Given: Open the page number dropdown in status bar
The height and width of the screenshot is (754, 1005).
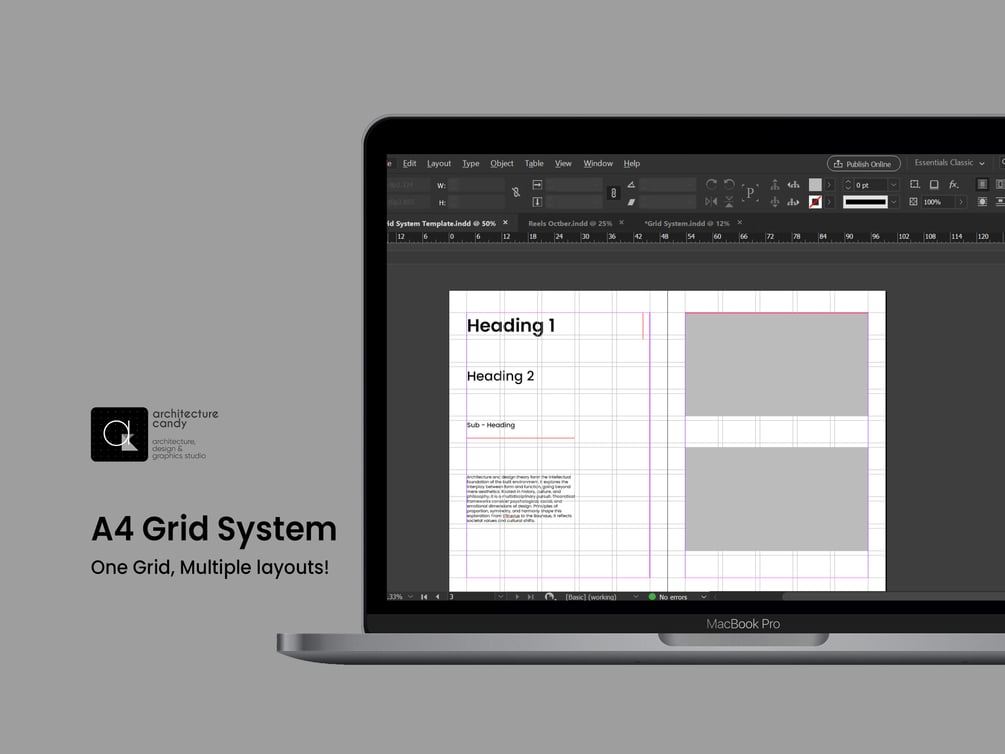Looking at the screenshot, I should pyautogui.click(x=500, y=597).
